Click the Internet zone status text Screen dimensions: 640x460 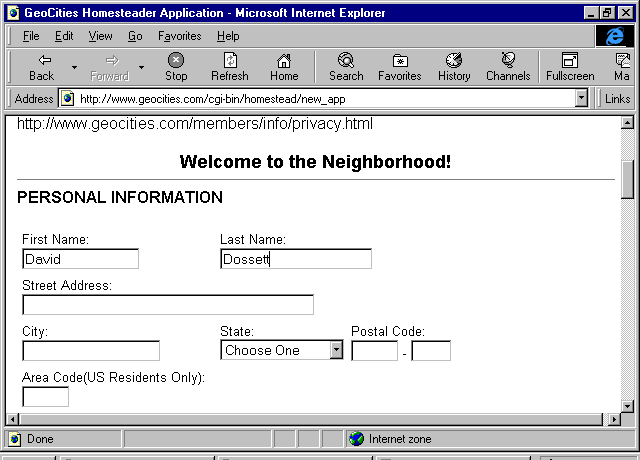pos(400,439)
